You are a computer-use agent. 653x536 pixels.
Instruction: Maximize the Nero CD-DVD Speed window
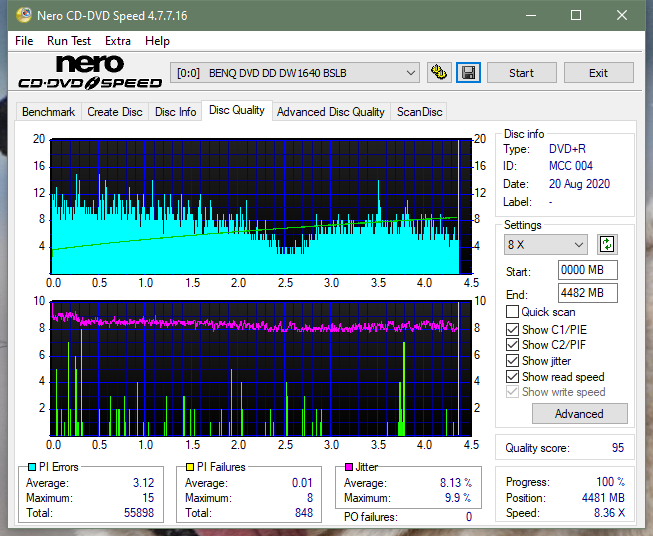(x=576, y=15)
